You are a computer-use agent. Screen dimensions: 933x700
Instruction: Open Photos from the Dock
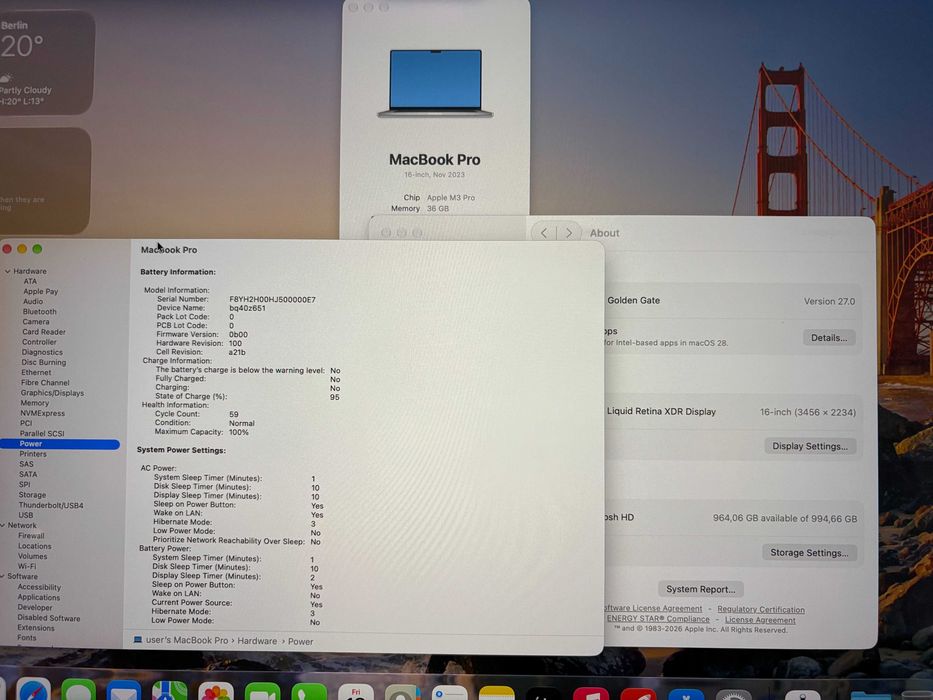pyautogui.click(x=216, y=692)
